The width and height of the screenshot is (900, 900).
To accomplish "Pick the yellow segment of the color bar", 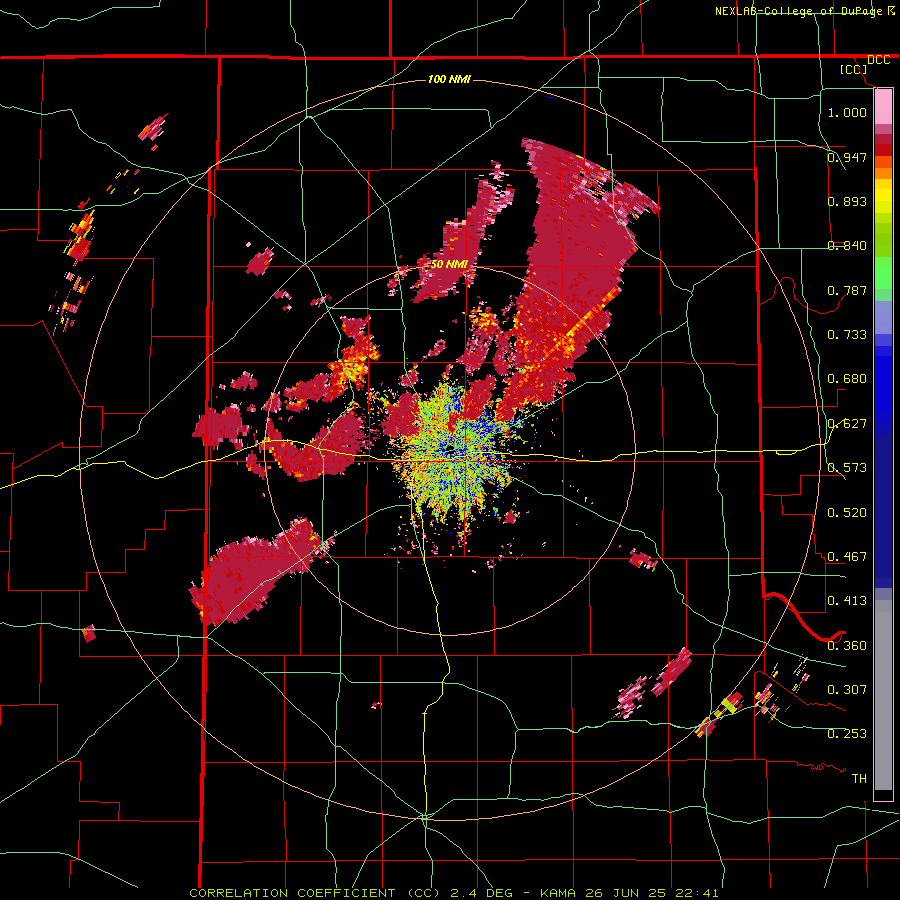I will 883,197.
